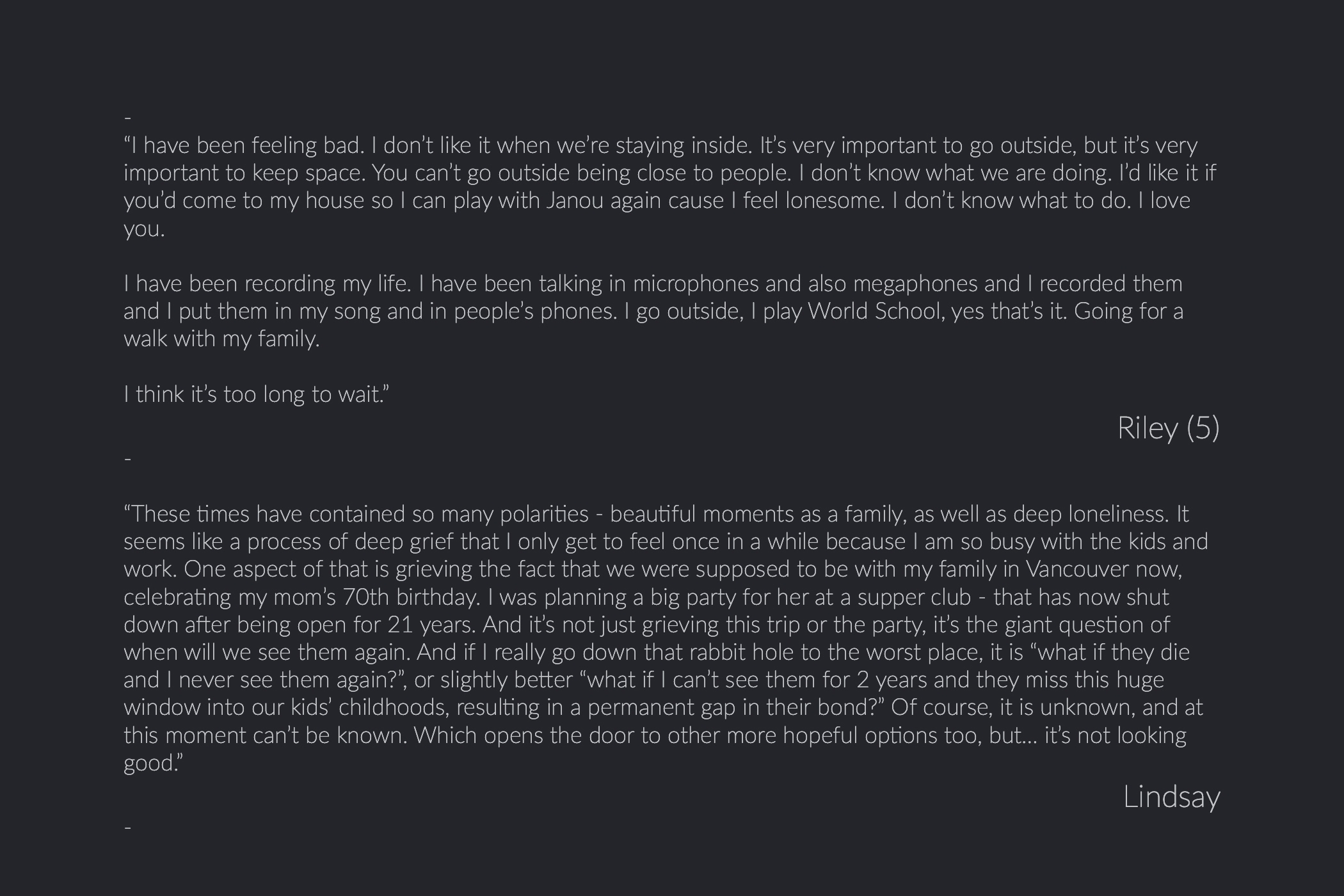Screen dimensions: 1344x896
Task: Click the word "polarities"
Action: pyautogui.click(x=543, y=514)
